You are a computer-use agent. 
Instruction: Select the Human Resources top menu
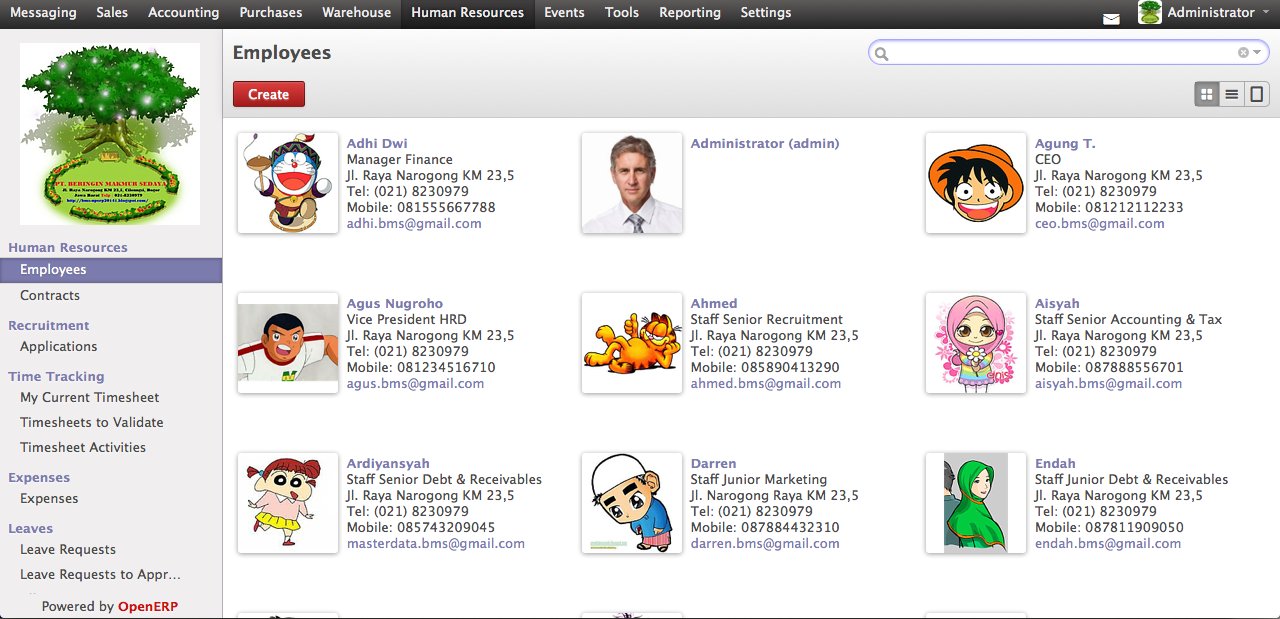pyautogui.click(x=467, y=13)
